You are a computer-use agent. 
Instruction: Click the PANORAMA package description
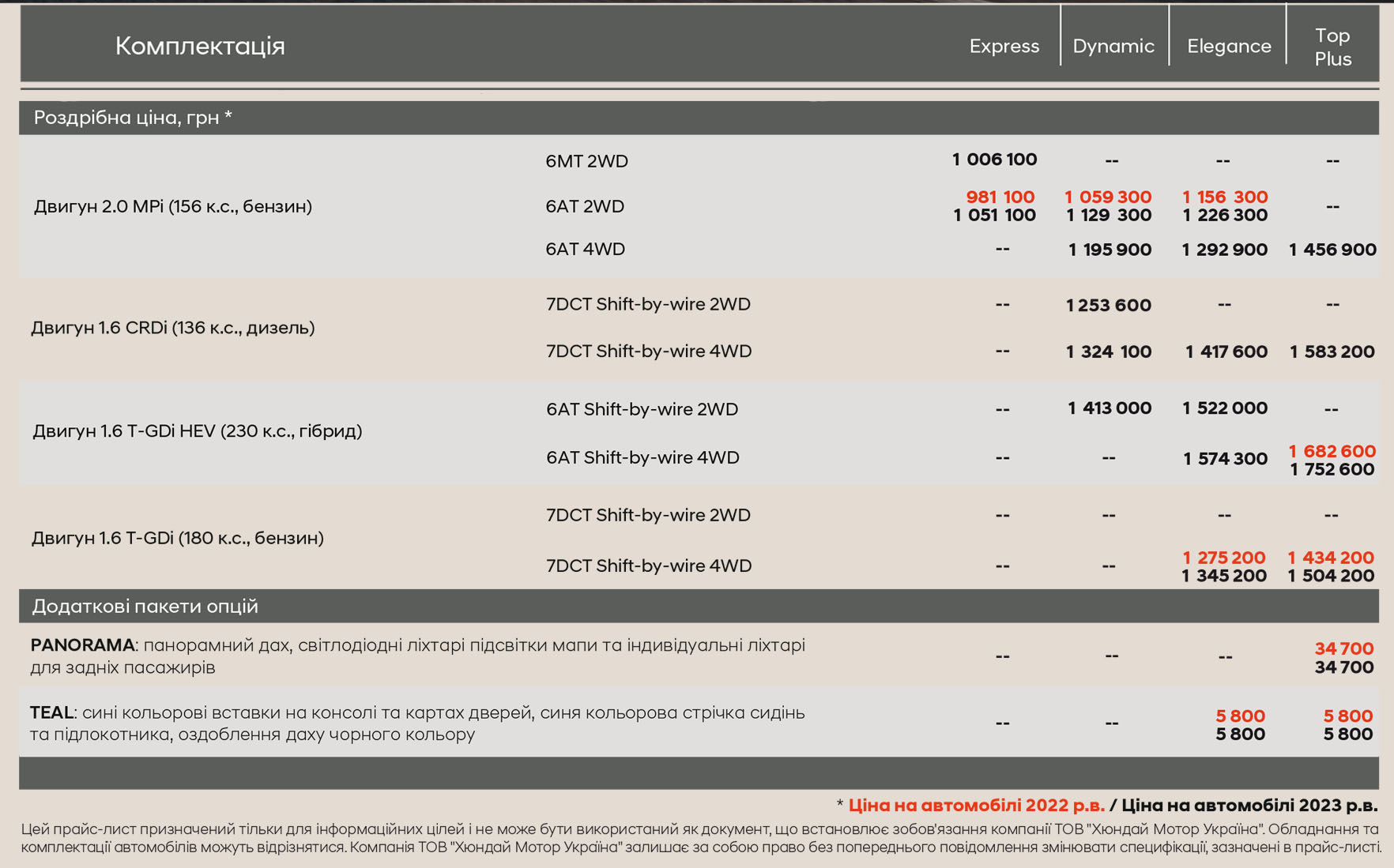pyautogui.click(x=417, y=656)
